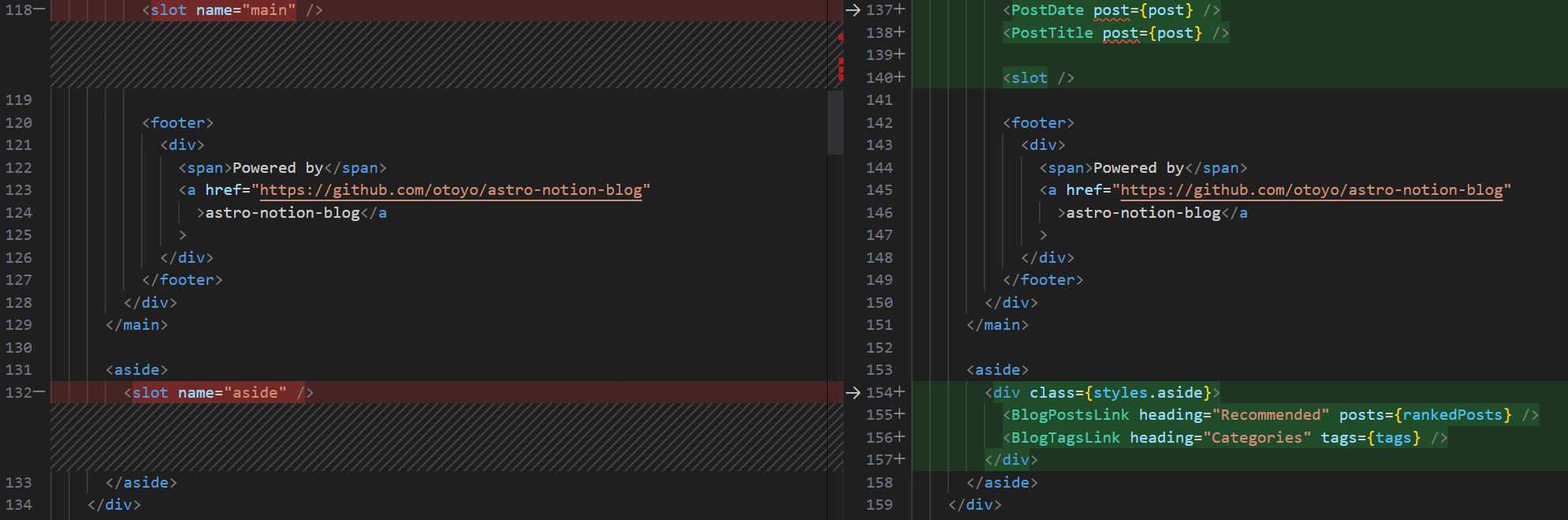The height and width of the screenshot is (520, 1568).
Task: Click the PostDate component on line 137
Action: (x=1047, y=10)
